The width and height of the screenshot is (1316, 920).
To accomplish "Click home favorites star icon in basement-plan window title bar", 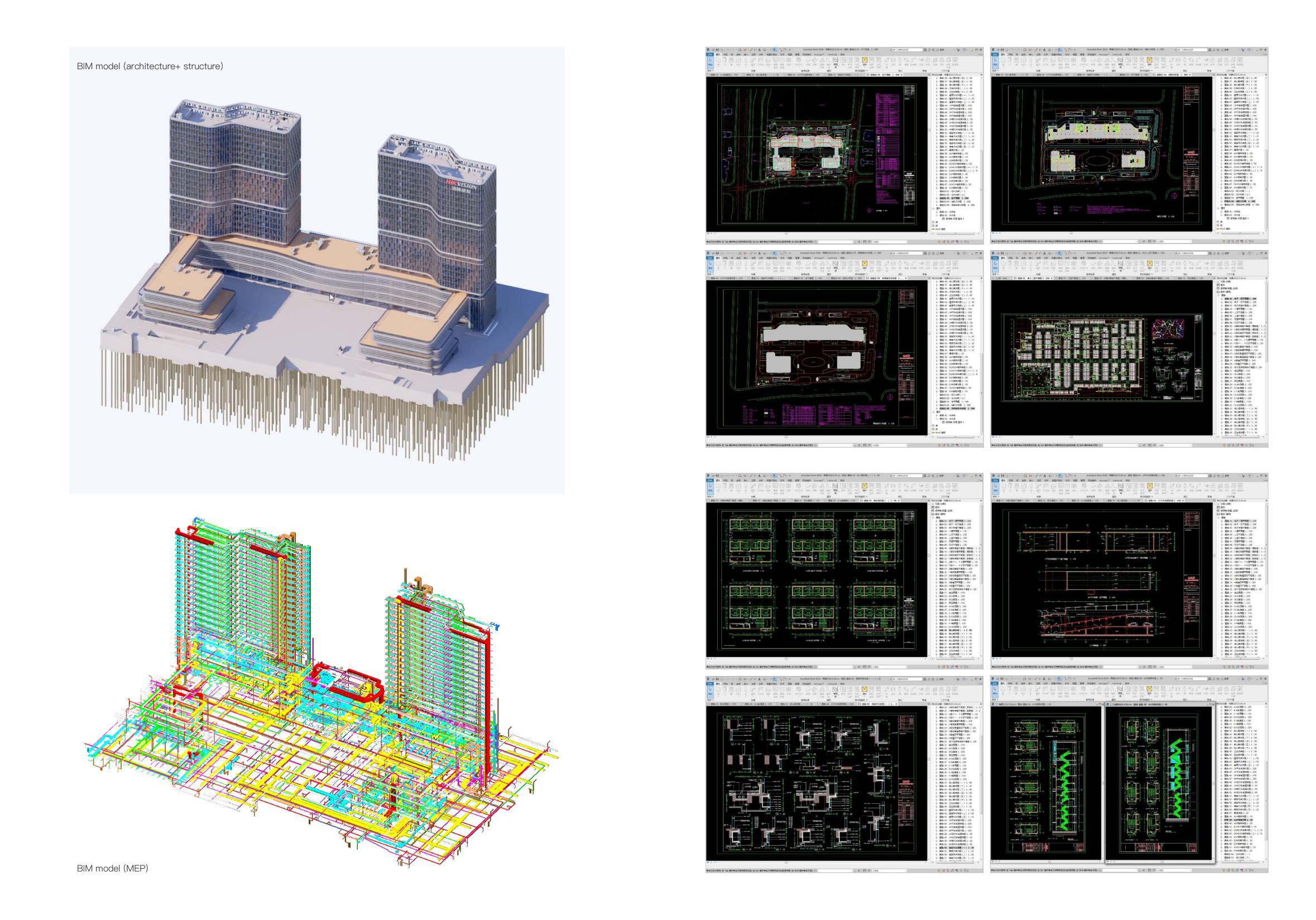I will pos(1218,253).
